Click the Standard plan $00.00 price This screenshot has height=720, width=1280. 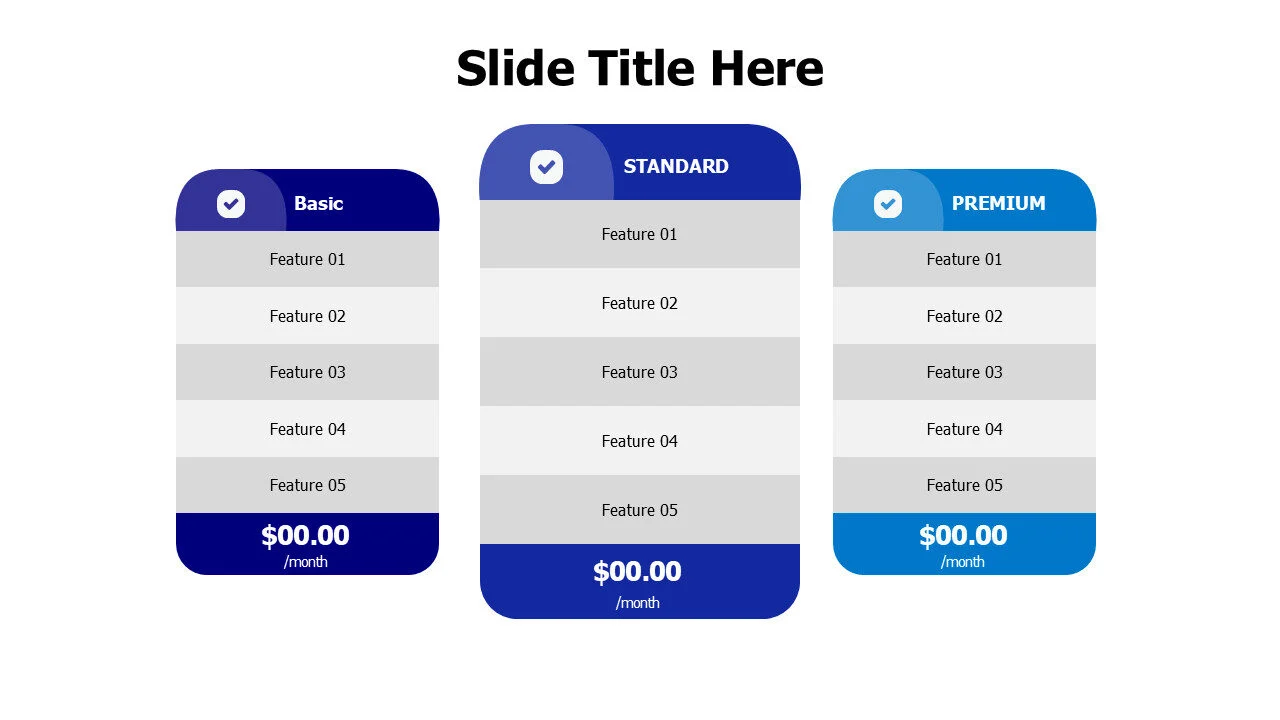tap(637, 572)
